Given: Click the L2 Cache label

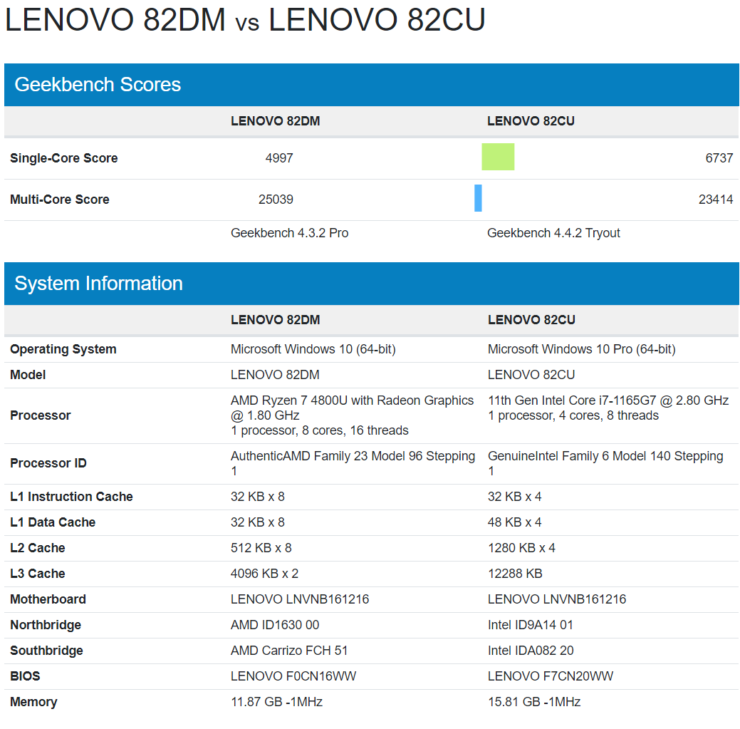Looking at the screenshot, I should (37, 548).
